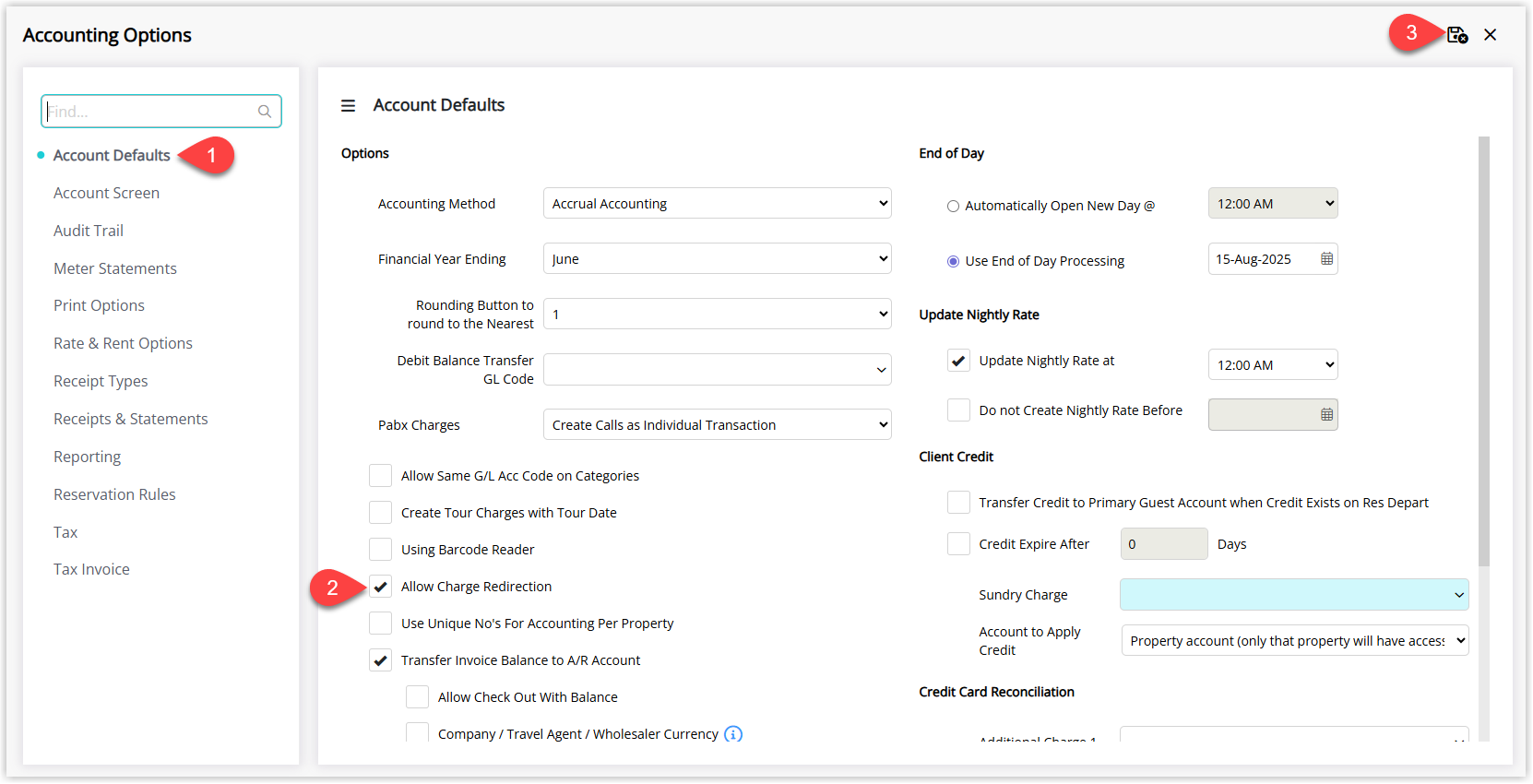Go to Reporting section
This screenshot has width=1533, height=784.
[87, 457]
